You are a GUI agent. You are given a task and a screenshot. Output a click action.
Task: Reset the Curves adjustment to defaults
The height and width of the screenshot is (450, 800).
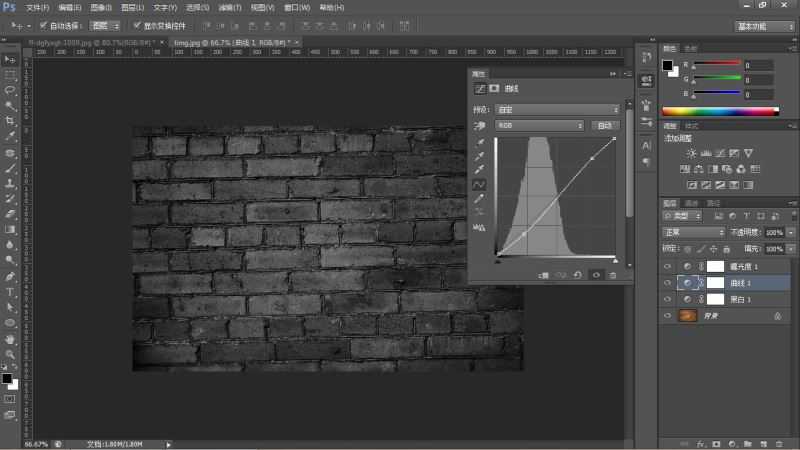577,275
